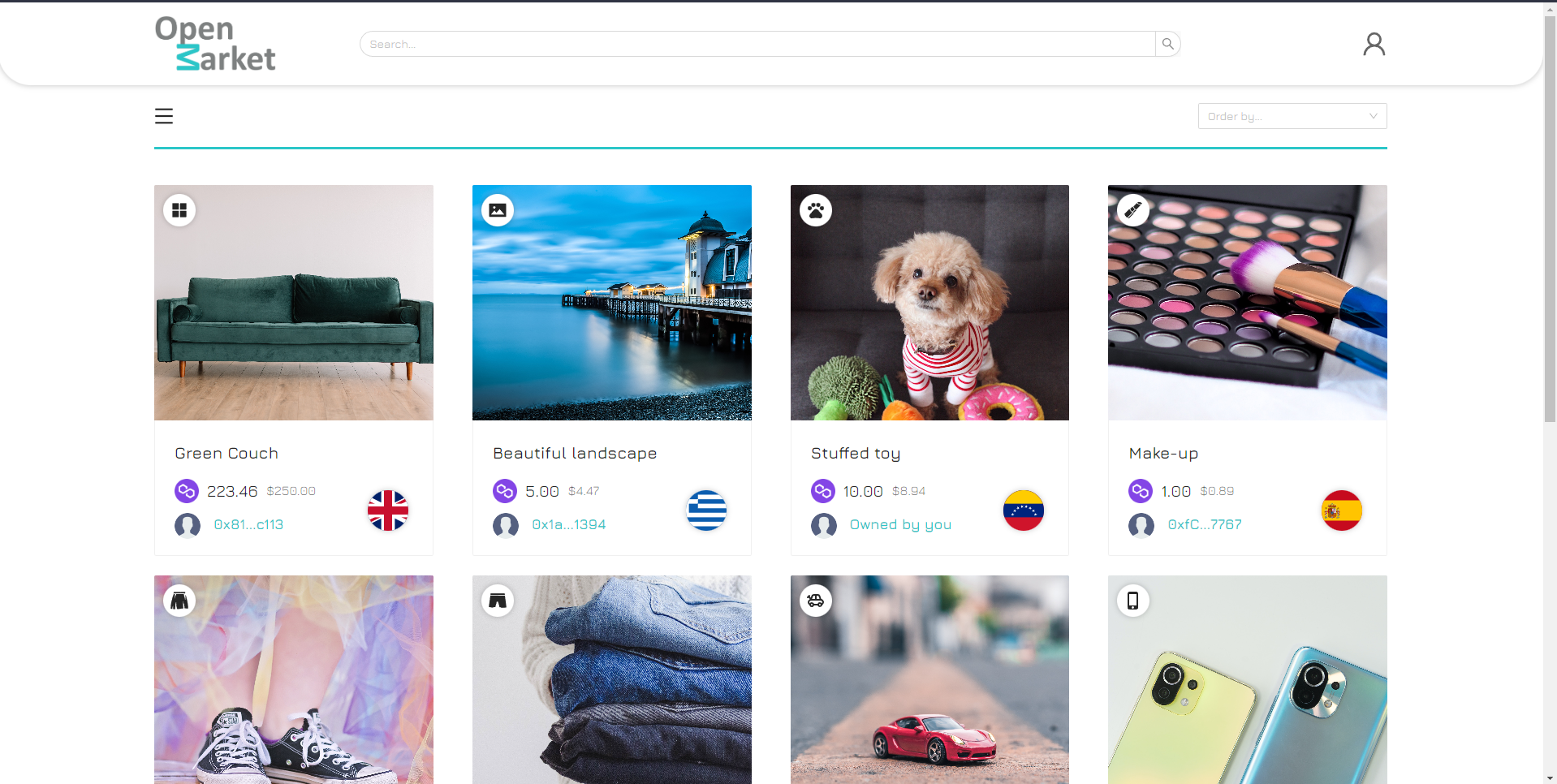This screenshot has width=1557, height=784.
Task: Click the paw category icon on Stuffed toy
Action: click(x=816, y=210)
